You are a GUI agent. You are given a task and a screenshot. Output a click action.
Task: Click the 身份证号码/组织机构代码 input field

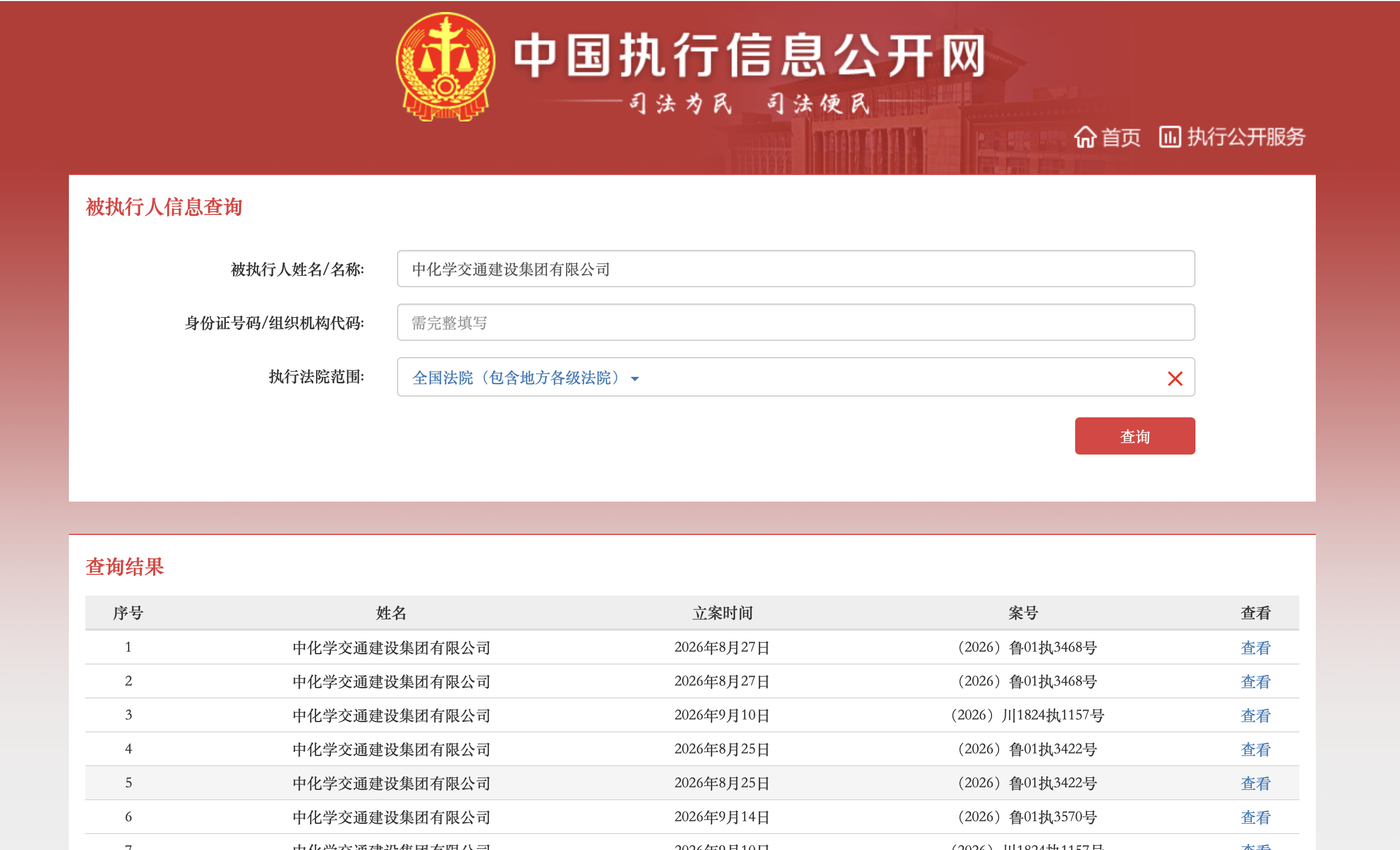click(796, 323)
